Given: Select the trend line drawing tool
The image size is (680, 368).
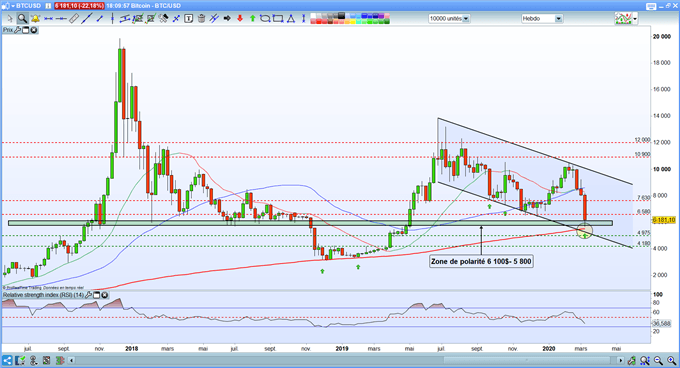Looking at the screenshot, I should (87, 19).
